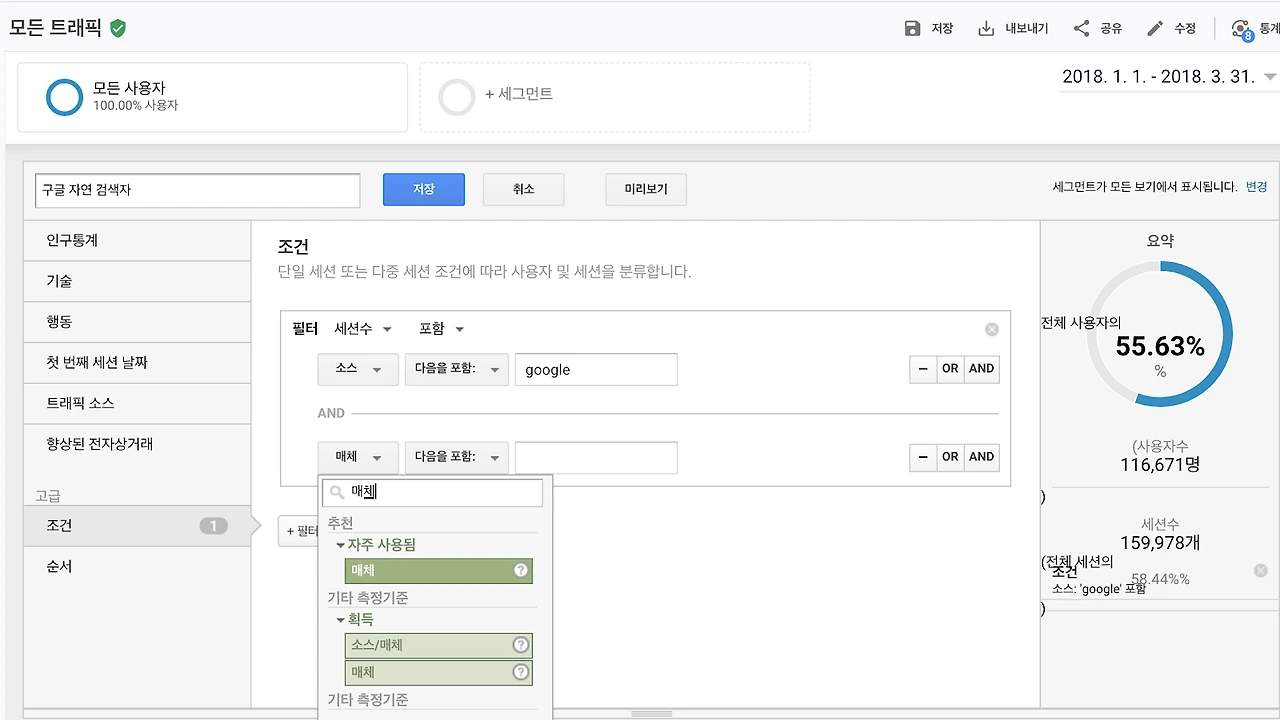Collapse the 자주 사용됨 group
1280x720 pixels.
click(340, 545)
